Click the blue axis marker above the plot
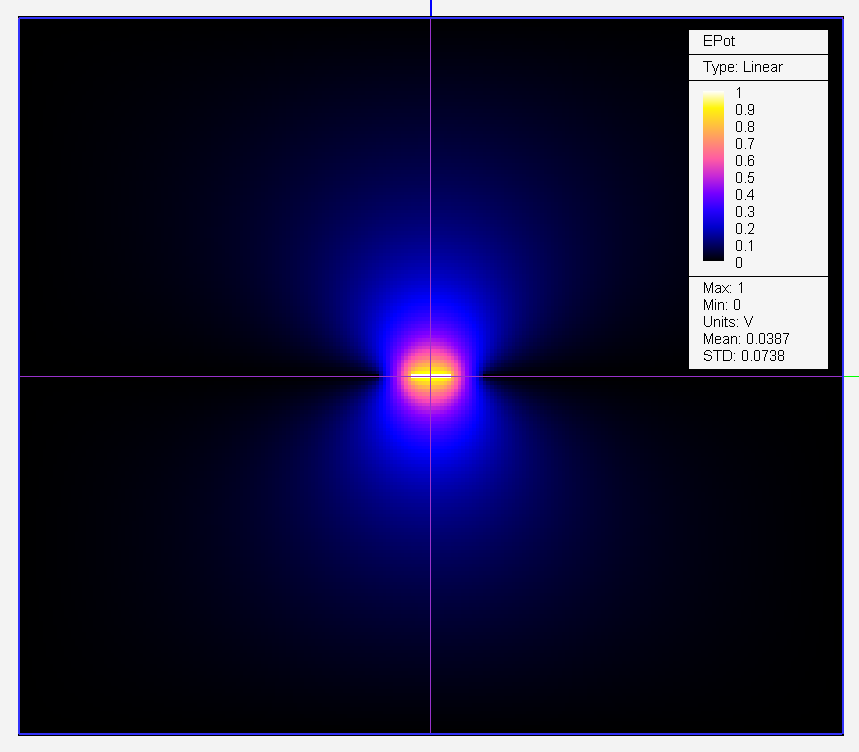Screen dimensions: 859x752 431,7
